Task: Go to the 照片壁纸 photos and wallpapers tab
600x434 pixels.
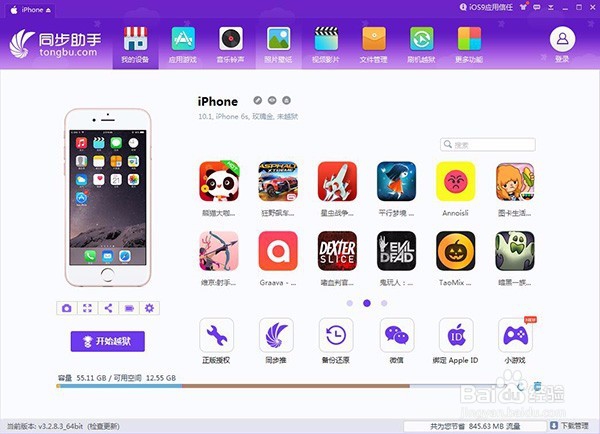Action: click(x=278, y=44)
